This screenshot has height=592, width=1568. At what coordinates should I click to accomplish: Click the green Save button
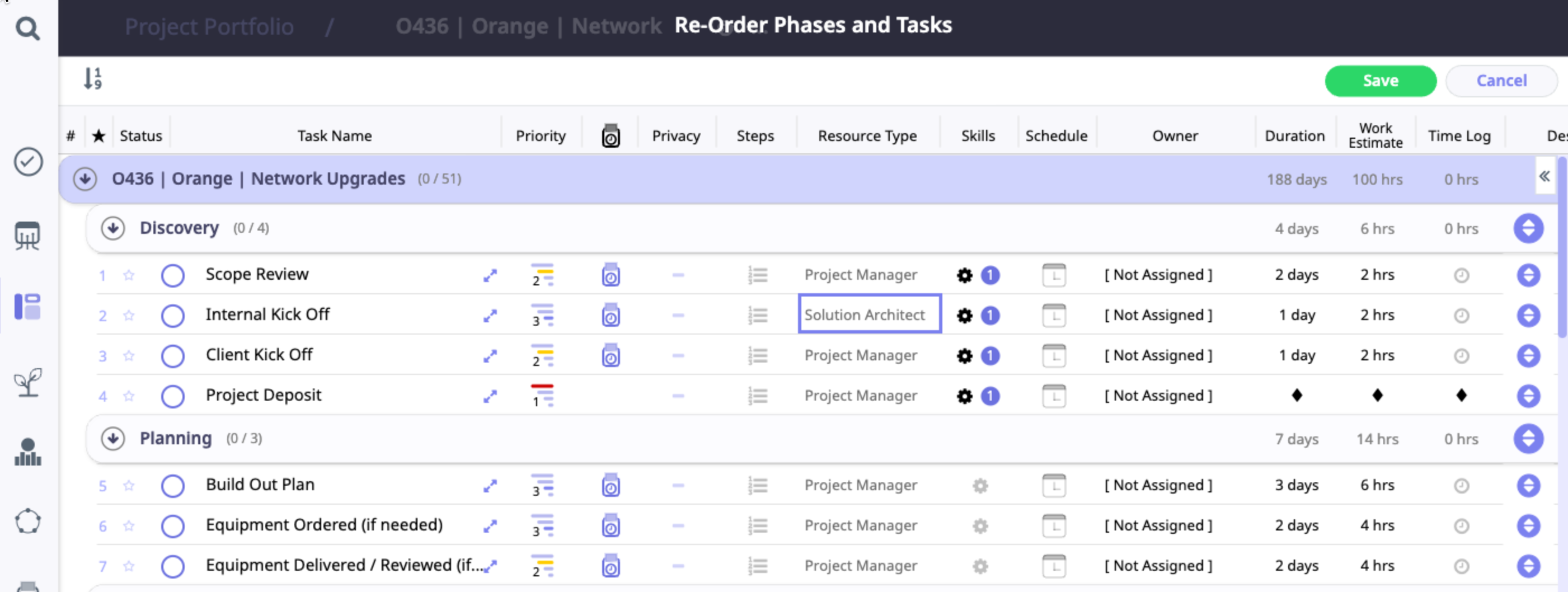click(1380, 81)
